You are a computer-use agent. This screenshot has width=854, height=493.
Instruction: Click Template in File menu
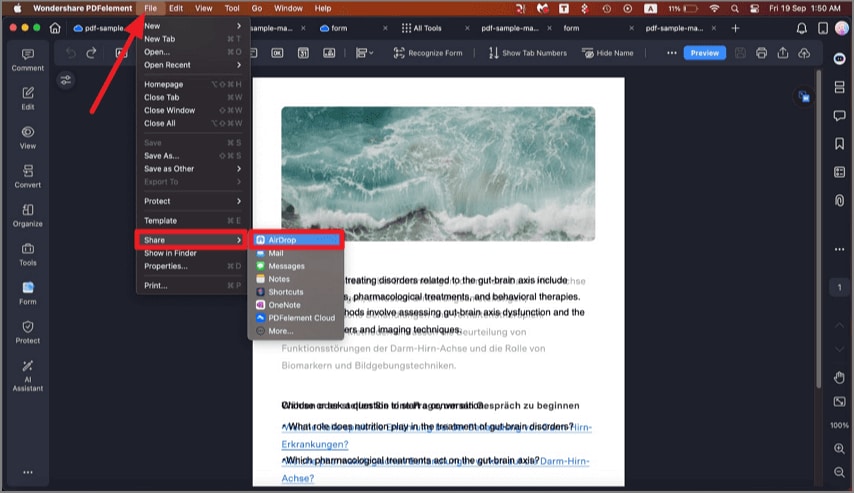click(192, 221)
